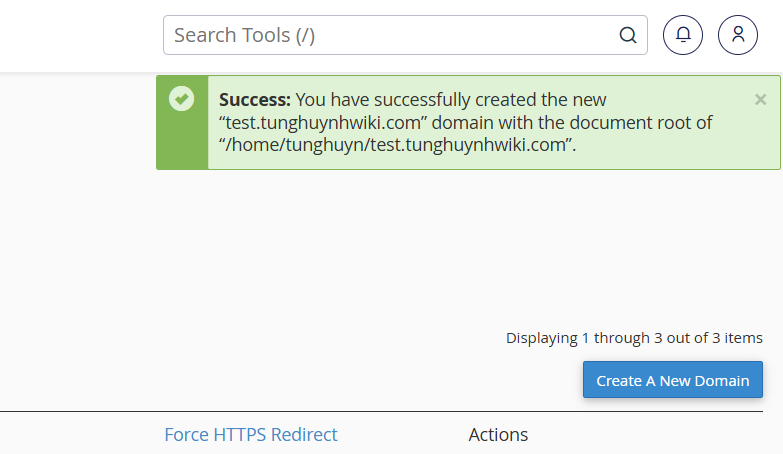Screen dimensions: 783x454
Task: Click the Actions column header
Action: point(498,435)
